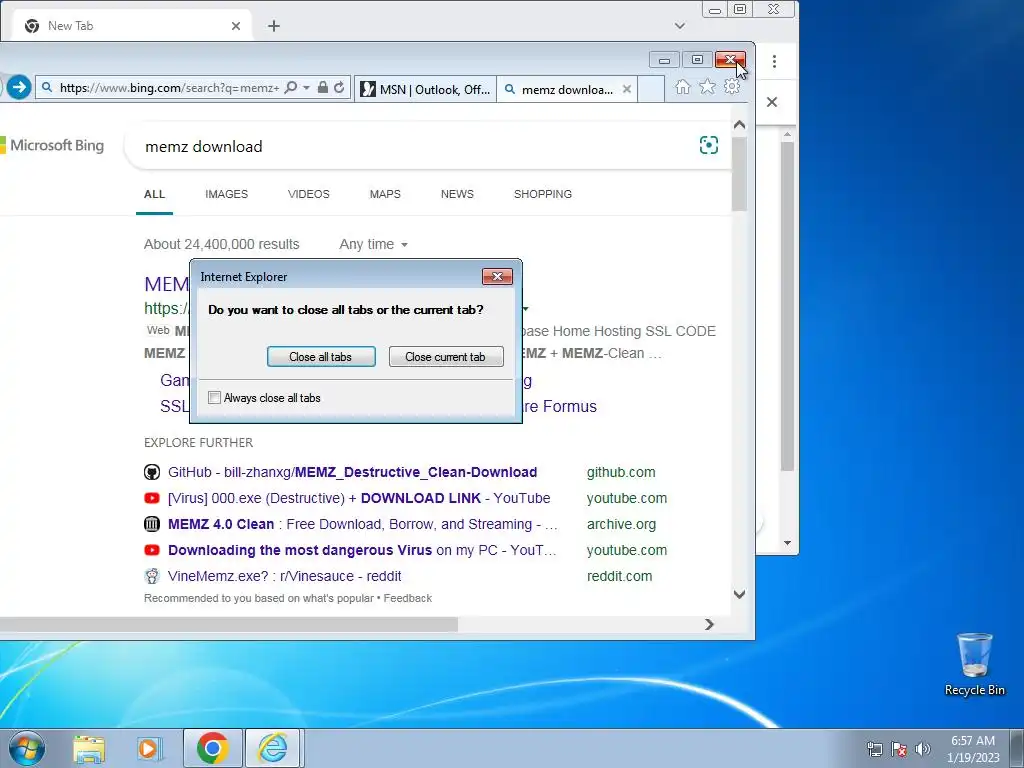Click the YouTube icon beside the 000.exe result

152,498
